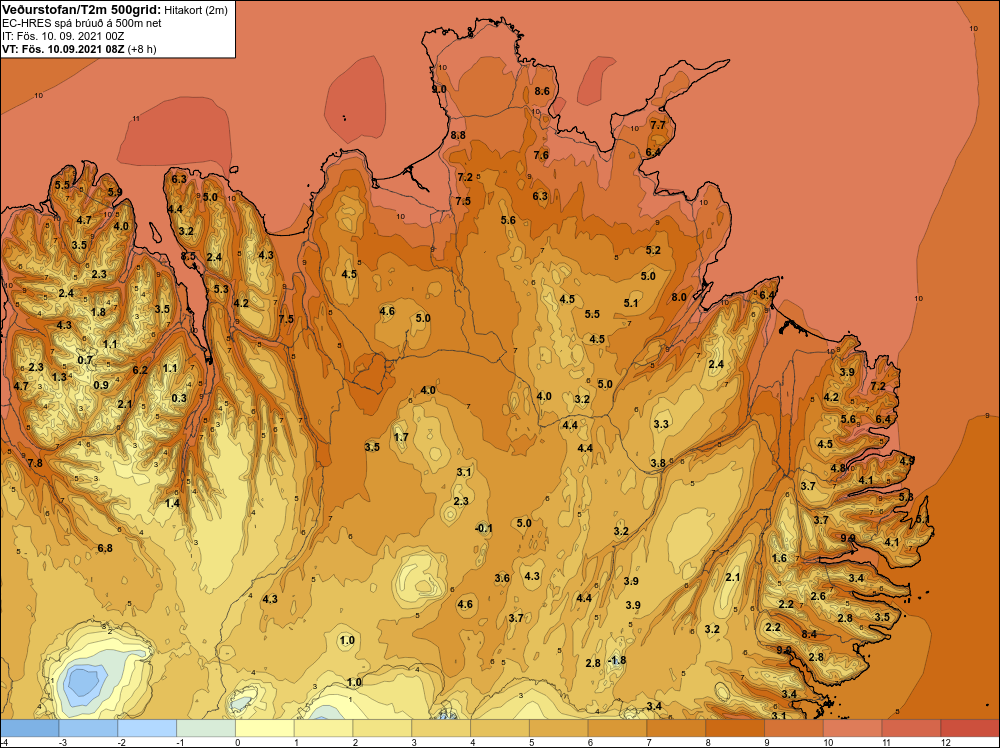Image resolution: width=1000 pixels, height=748 pixels.
Task: Click the '6.2' temperature value
Action: pos(140,370)
